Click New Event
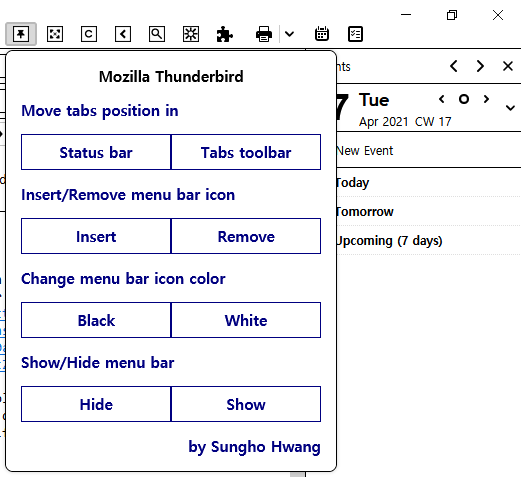 [365, 151]
